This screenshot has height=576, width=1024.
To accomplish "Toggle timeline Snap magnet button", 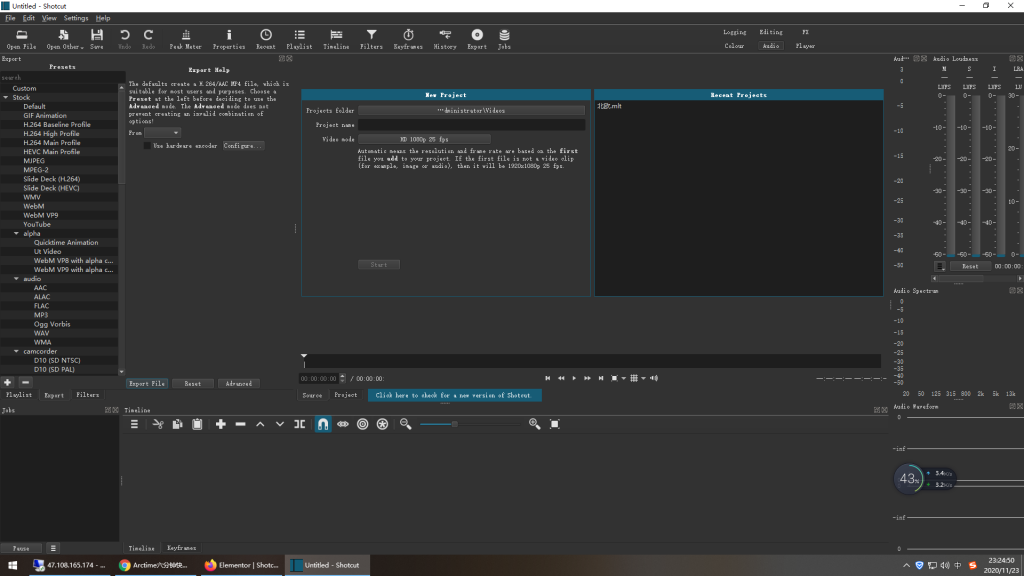I will [x=323, y=424].
